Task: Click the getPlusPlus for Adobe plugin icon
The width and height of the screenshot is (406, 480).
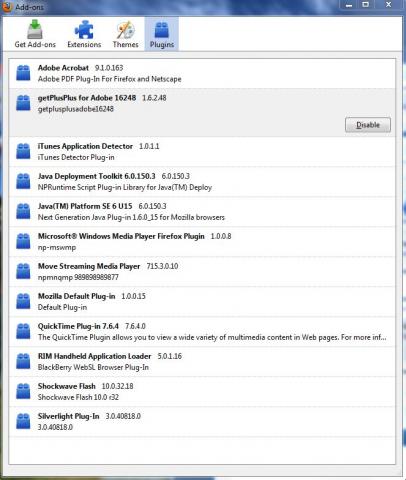Action: click(x=23, y=103)
